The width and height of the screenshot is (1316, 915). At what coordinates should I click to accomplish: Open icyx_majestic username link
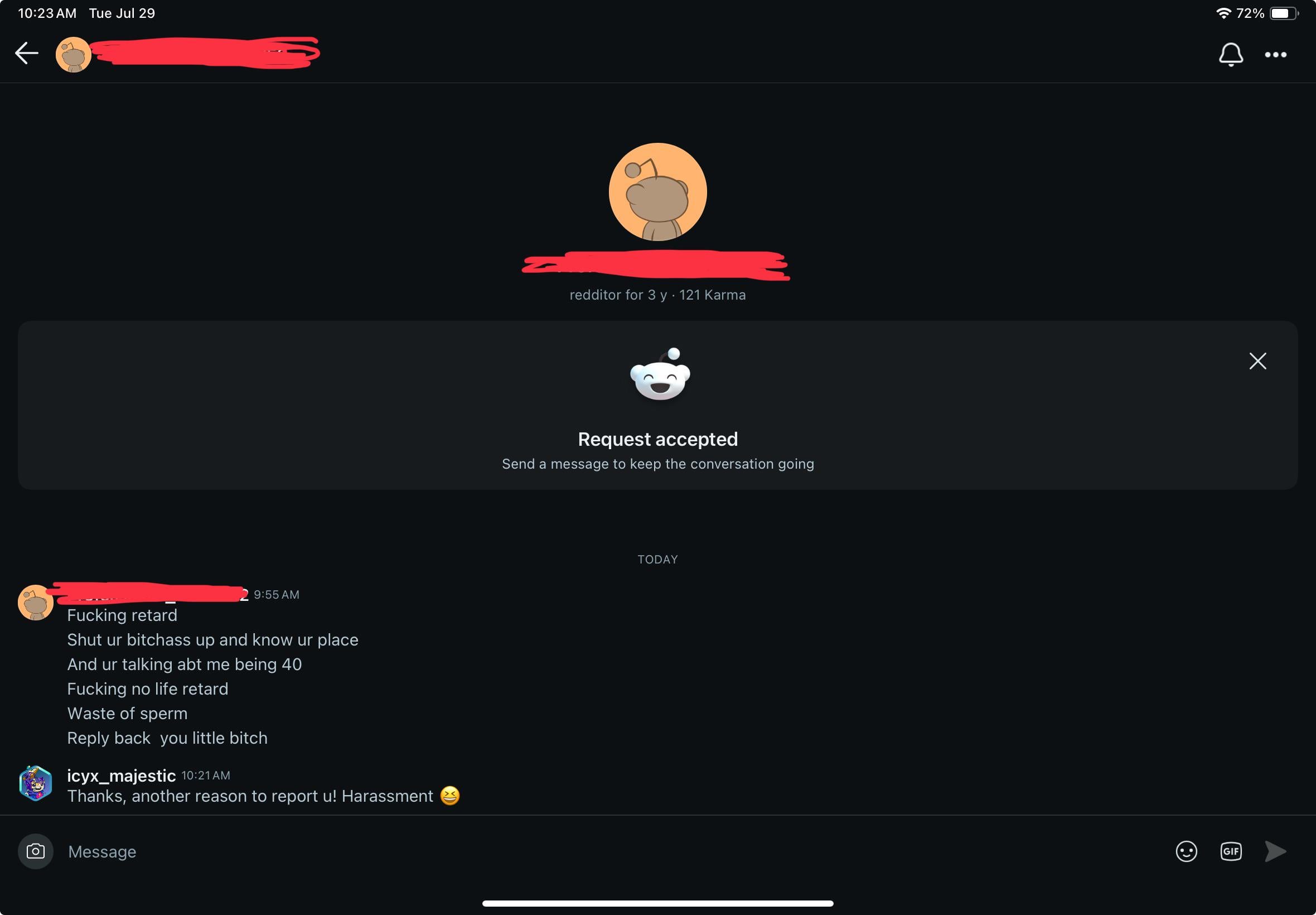click(121, 775)
